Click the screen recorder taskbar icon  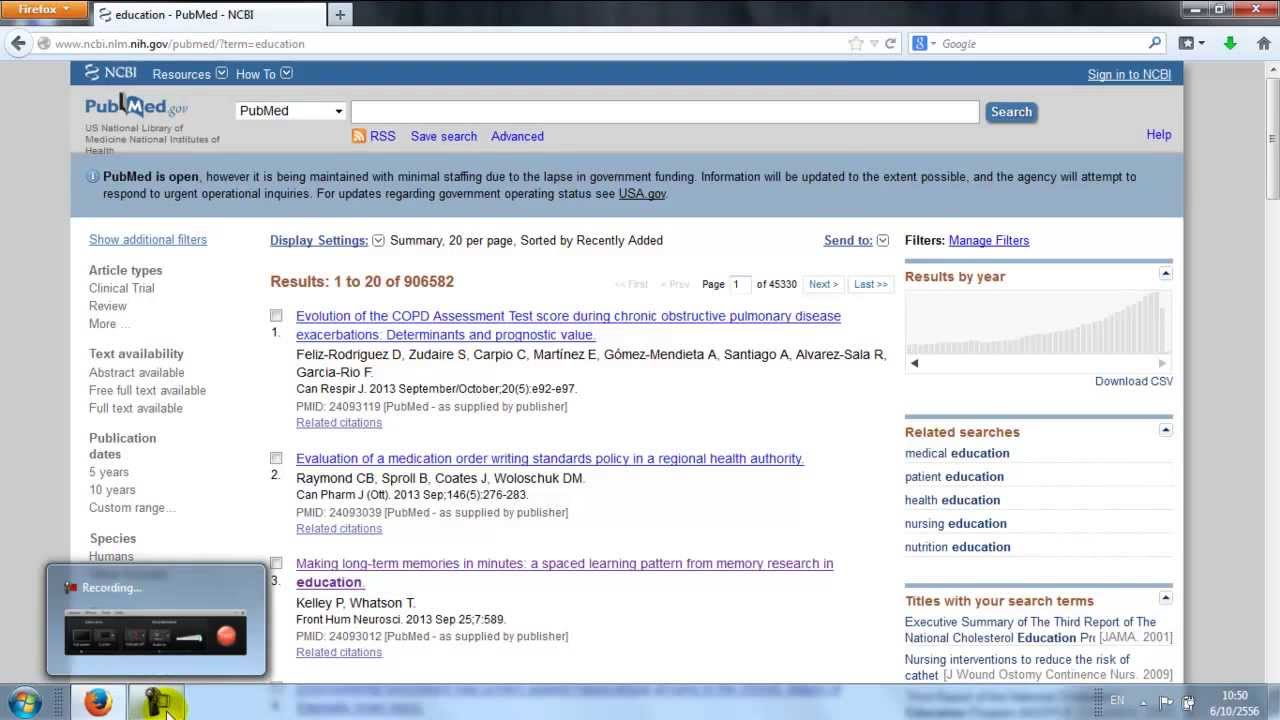155,702
